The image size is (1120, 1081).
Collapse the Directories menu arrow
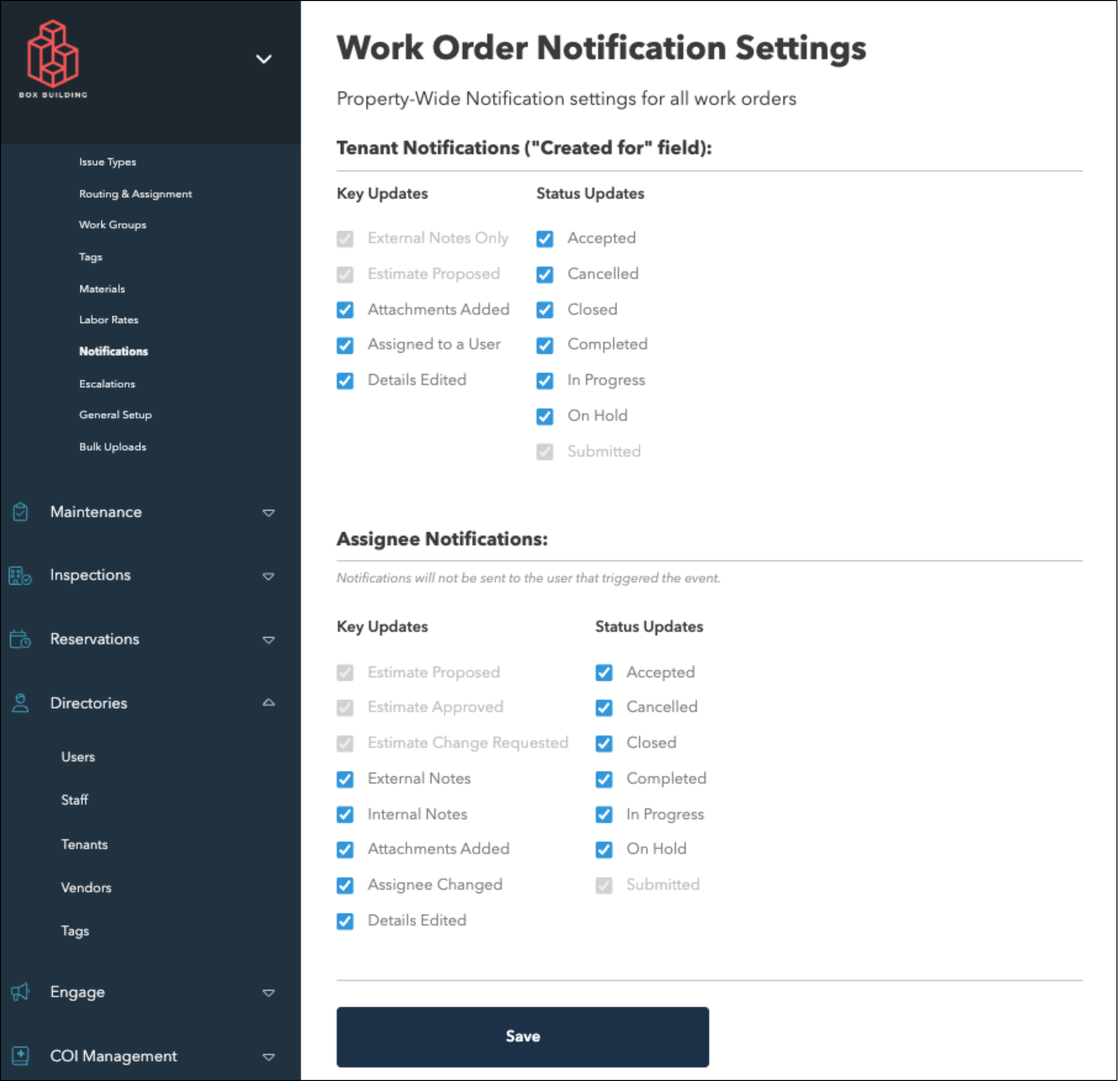(269, 702)
